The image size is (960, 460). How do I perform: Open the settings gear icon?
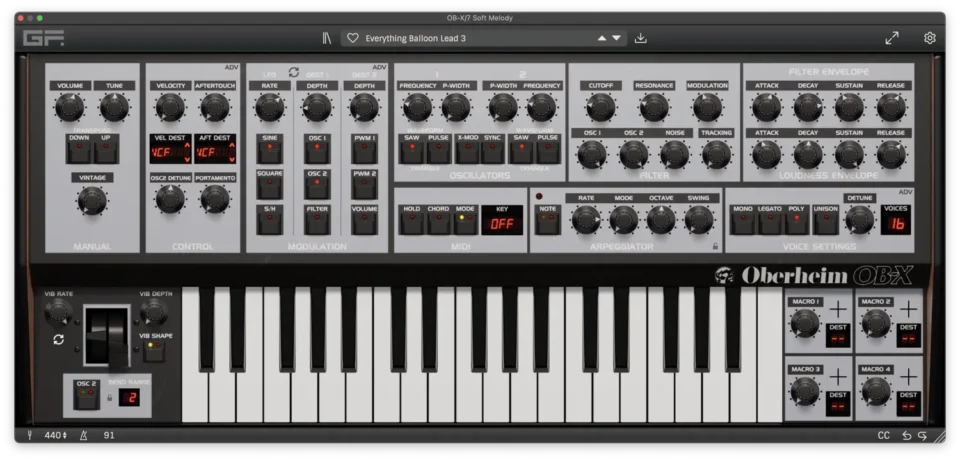[x=929, y=38]
